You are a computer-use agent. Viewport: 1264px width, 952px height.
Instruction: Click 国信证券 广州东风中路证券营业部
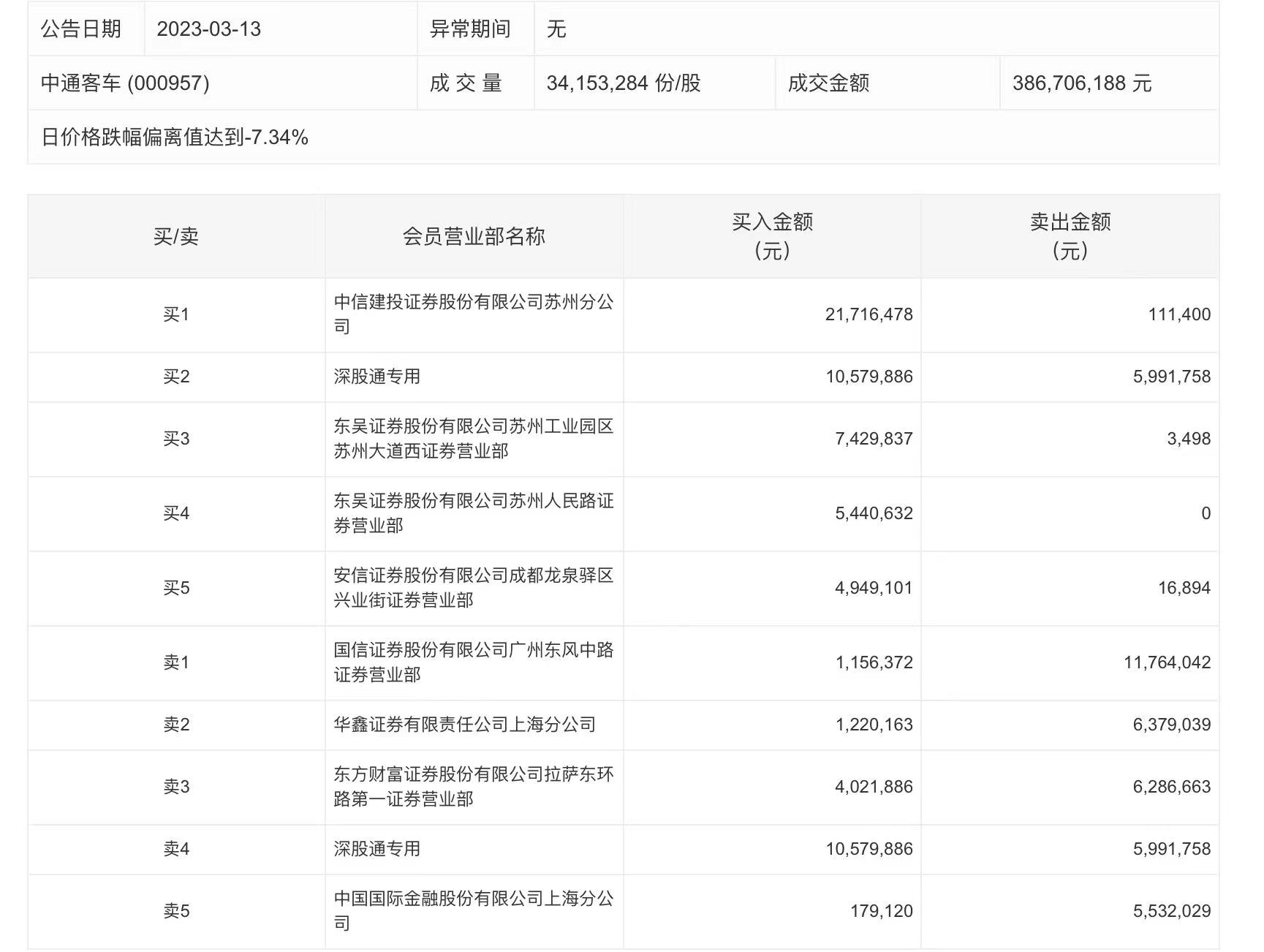click(x=474, y=662)
